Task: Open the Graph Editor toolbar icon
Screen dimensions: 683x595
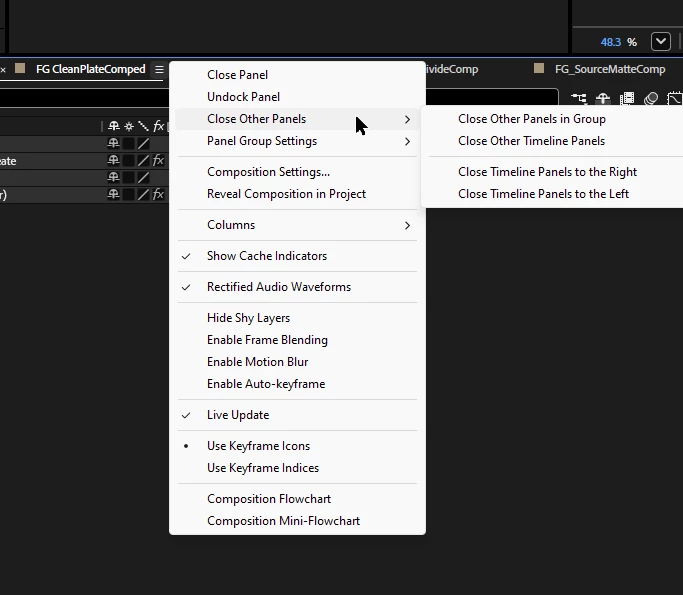Action: (x=675, y=98)
